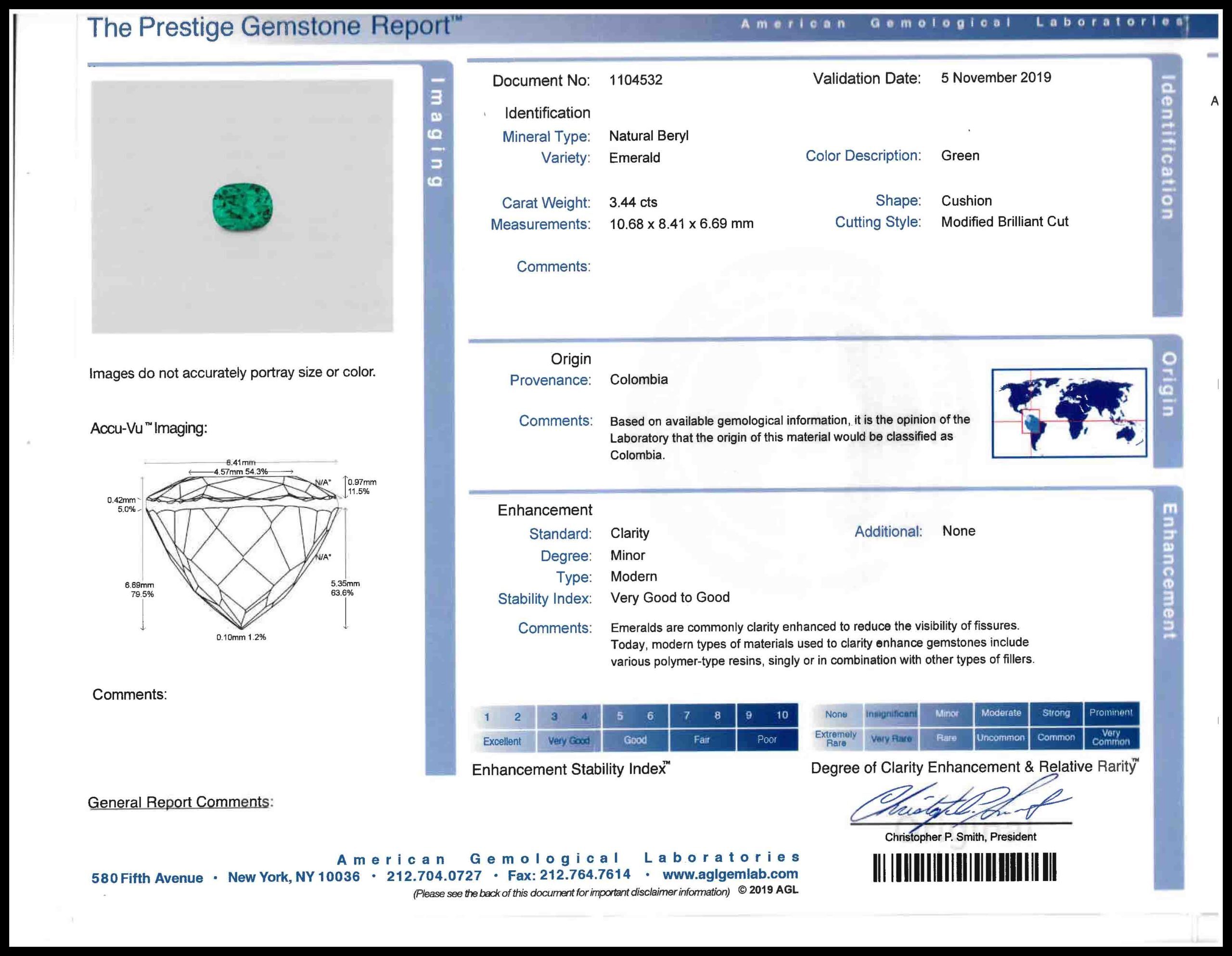
Task: Click The Prestige Gemstone Report title
Action: [275, 26]
